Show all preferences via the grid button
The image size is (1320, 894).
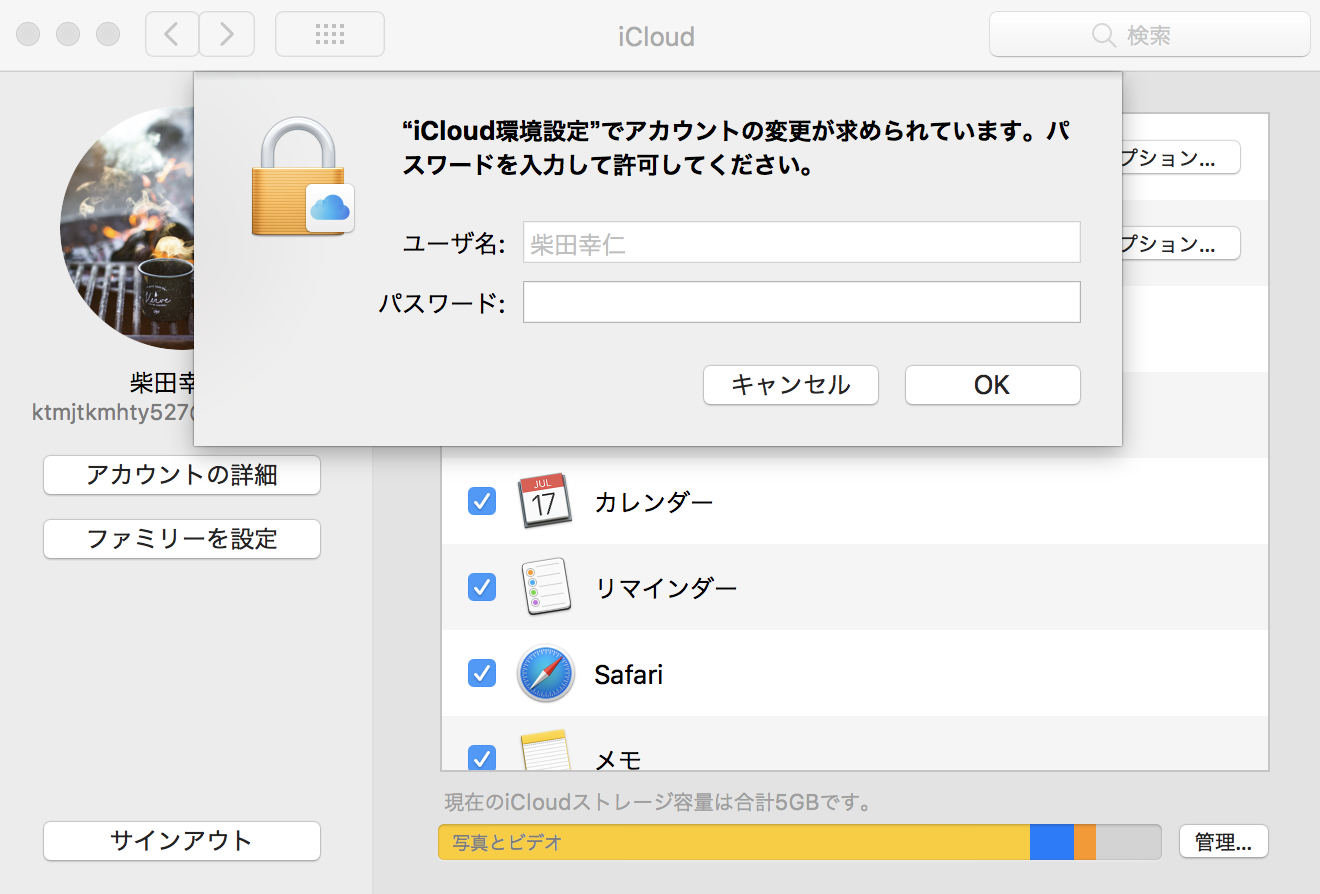tap(330, 35)
